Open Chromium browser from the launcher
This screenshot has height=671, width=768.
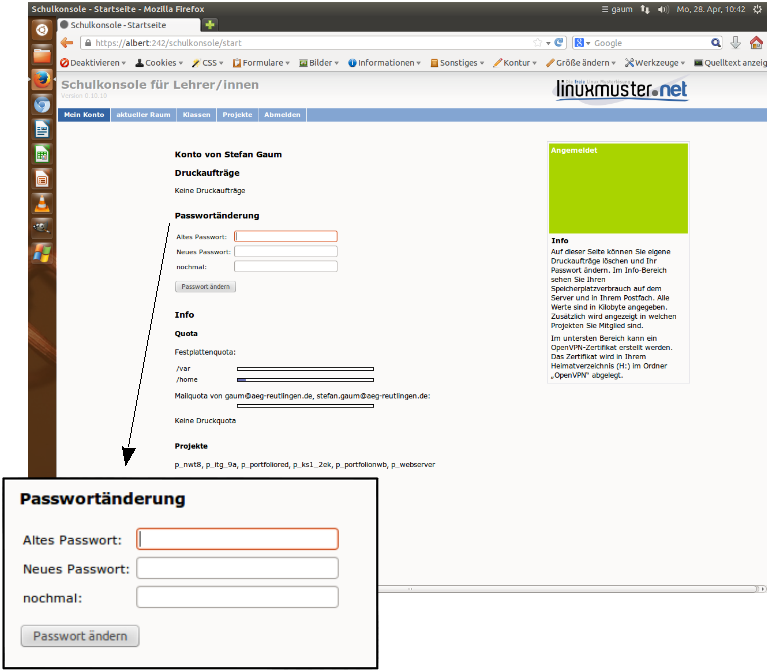pyautogui.click(x=41, y=104)
